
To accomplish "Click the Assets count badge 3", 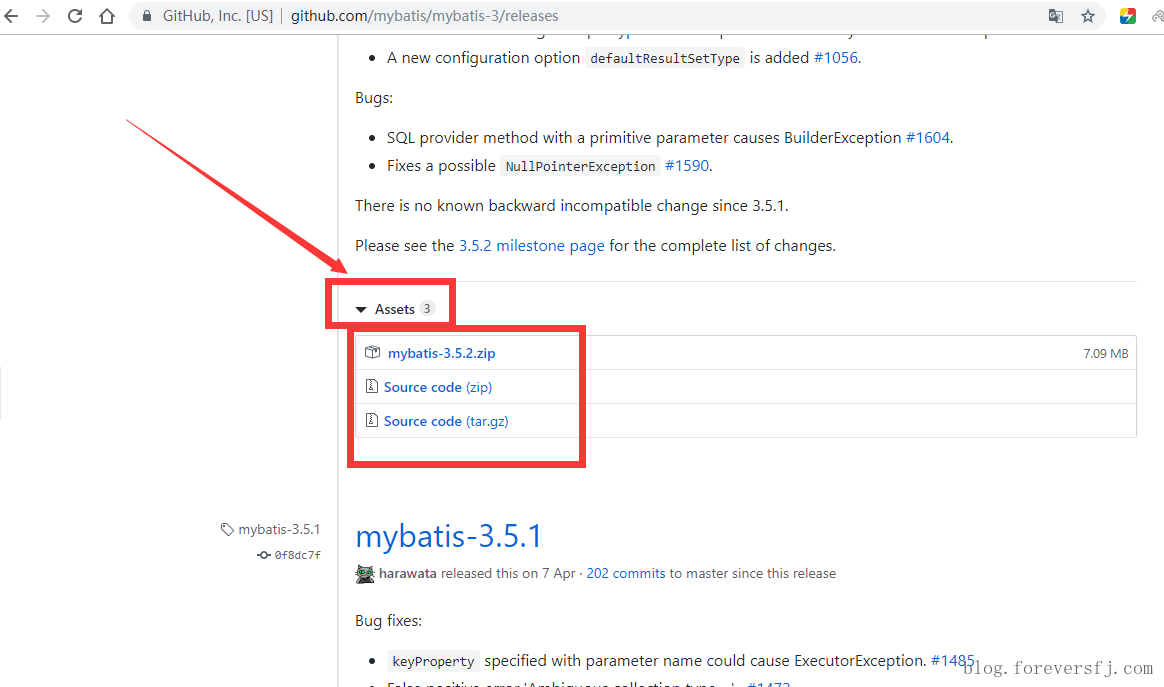I will click(x=427, y=308).
